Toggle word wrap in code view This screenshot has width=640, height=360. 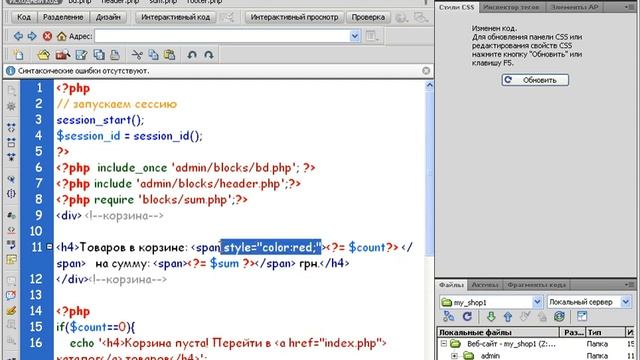(x=11, y=244)
